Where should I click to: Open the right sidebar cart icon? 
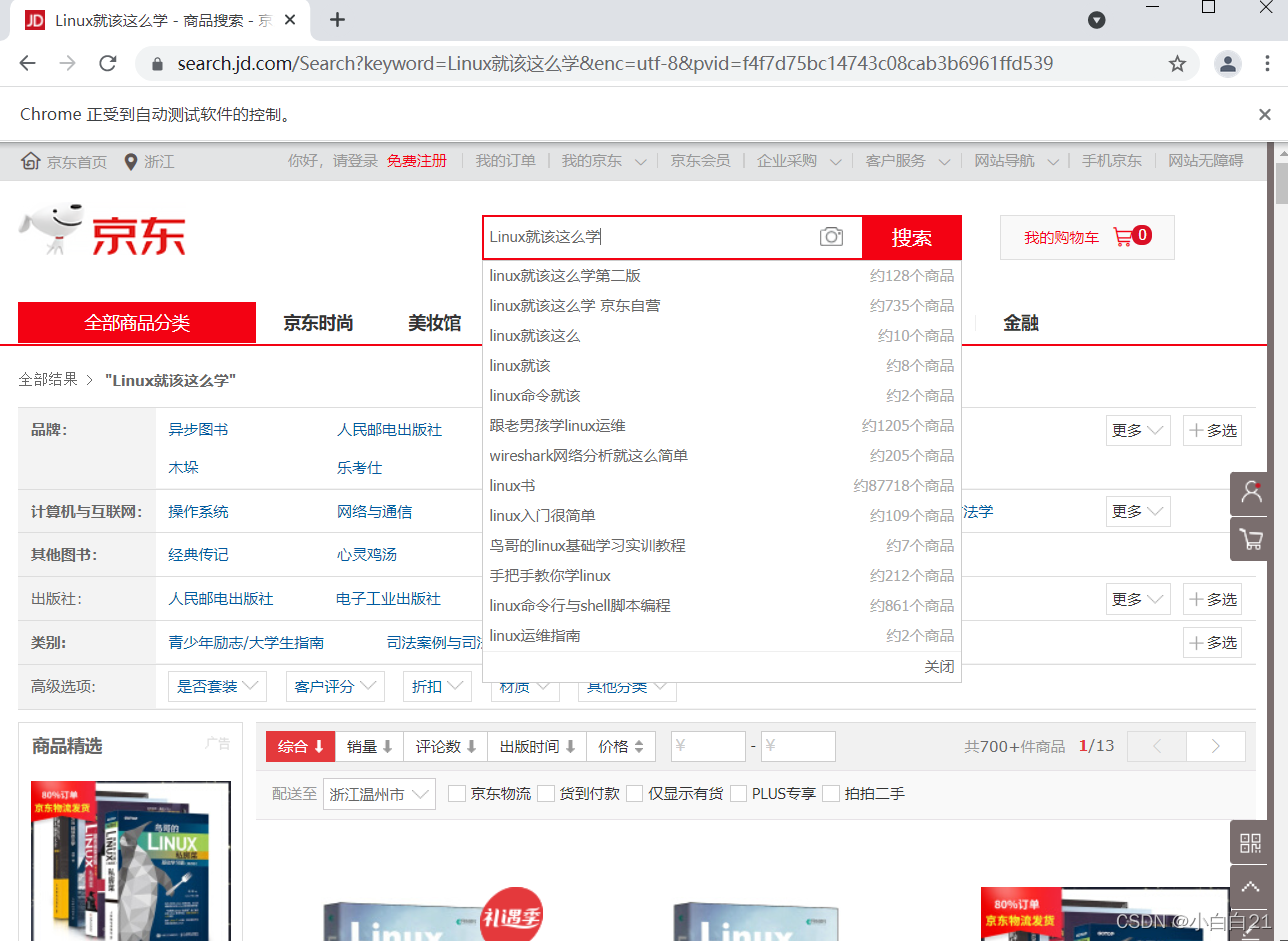[x=1251, y=540]
